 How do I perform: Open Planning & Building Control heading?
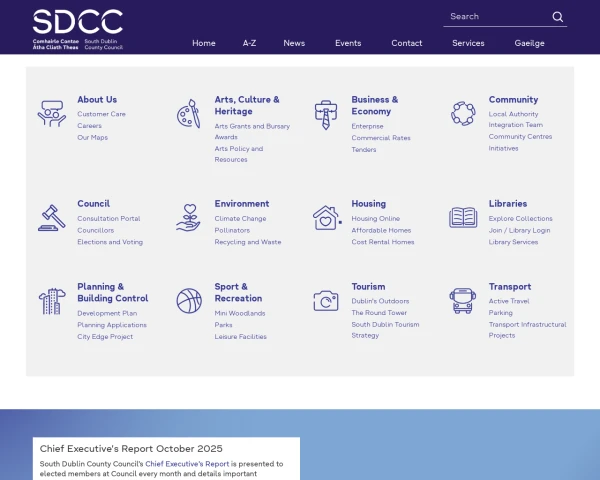point(112,292)
